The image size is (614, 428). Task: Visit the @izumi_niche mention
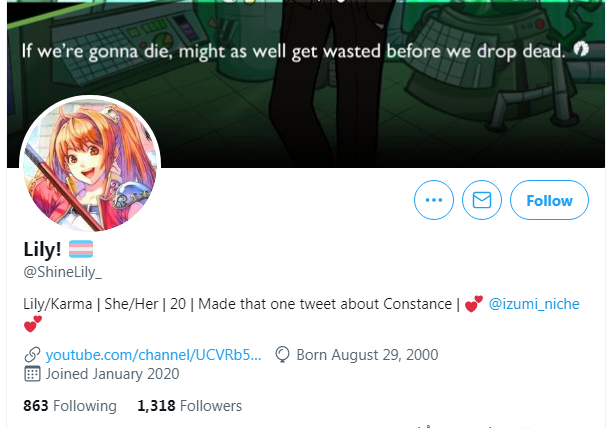534,304
